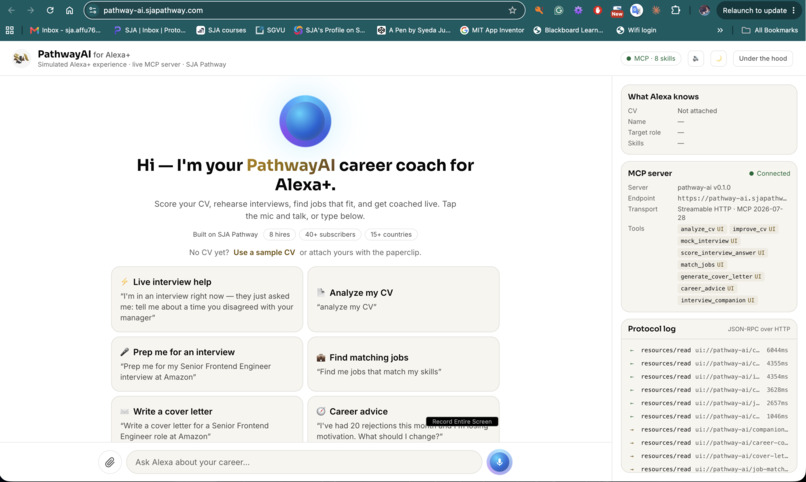Select the Write a cover letter card
Screen dimensions: 806x482
tap(207, 419)
